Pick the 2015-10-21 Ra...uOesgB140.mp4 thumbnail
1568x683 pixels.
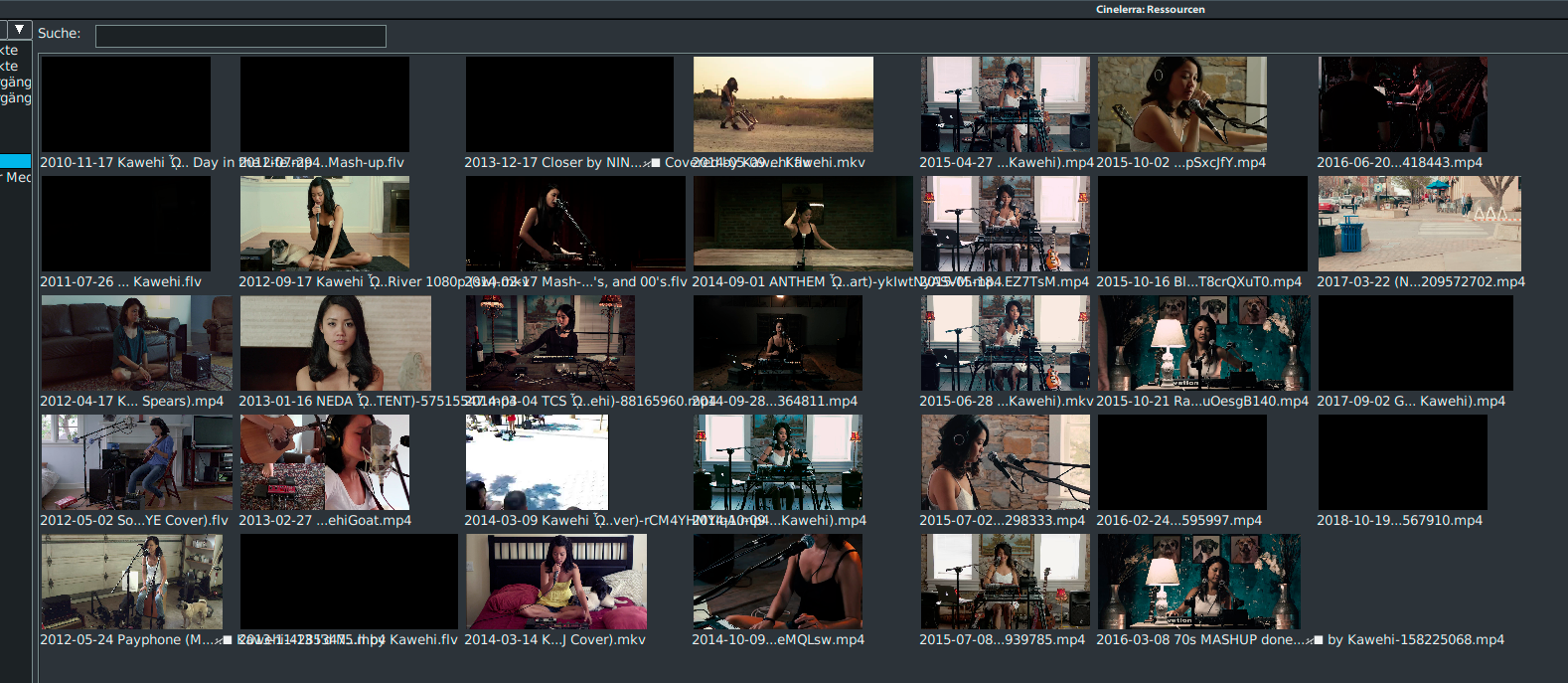[x=1203, y=343]
